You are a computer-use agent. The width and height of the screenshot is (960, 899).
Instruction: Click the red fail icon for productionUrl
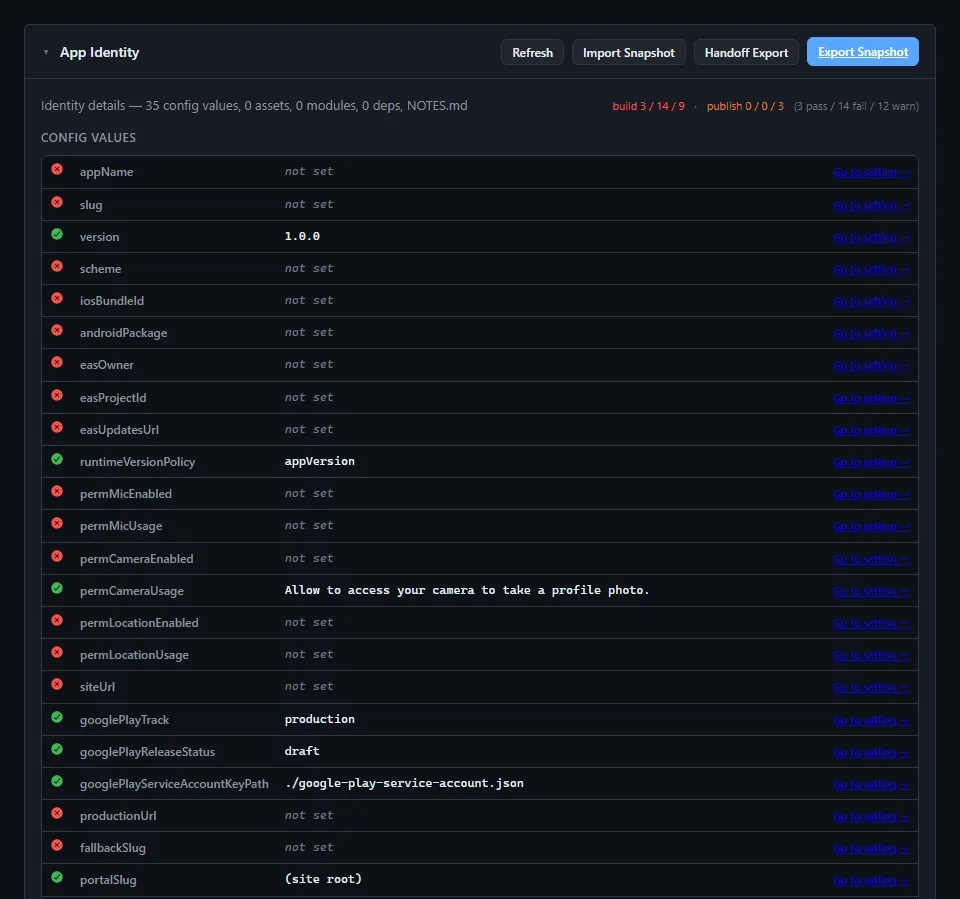(x=57, y=813)
